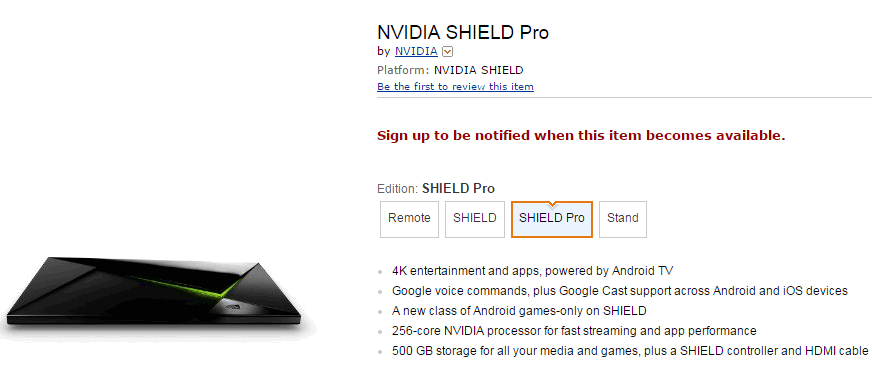Click the 'Platform: NVIDIA SHIELD' text
Image resolution: width=872 pixels, height=383 pixels.
(450, 71)
